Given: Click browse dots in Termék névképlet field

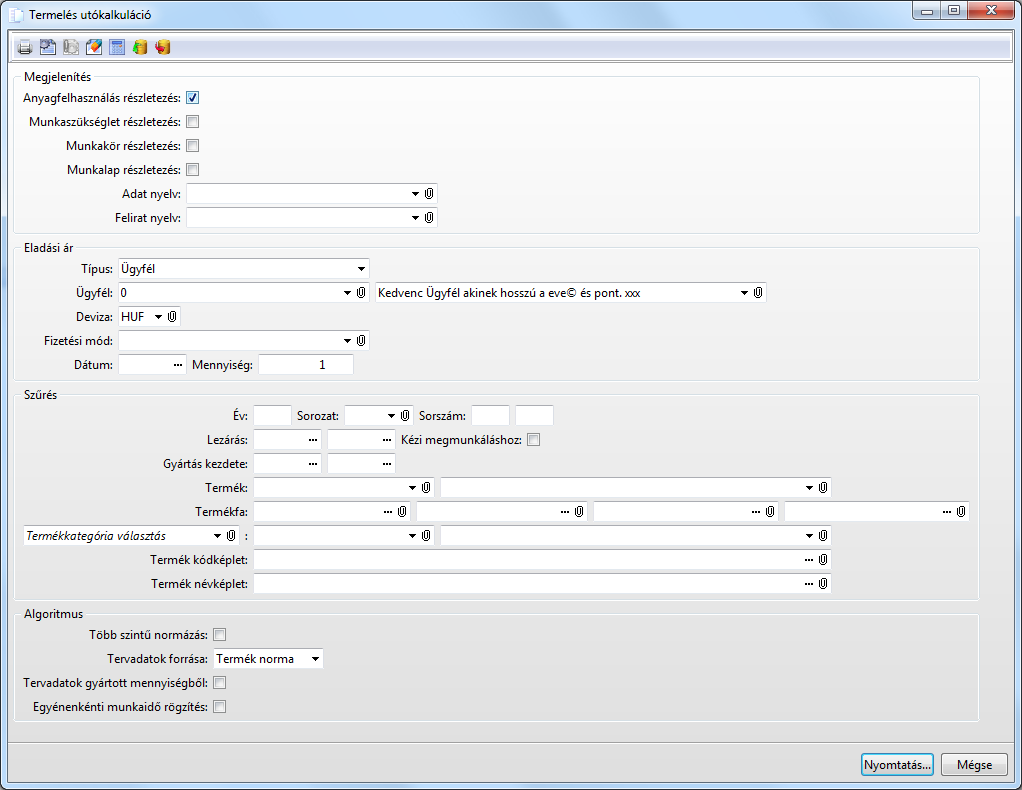Looking at the screenshot, I should 809,584.
